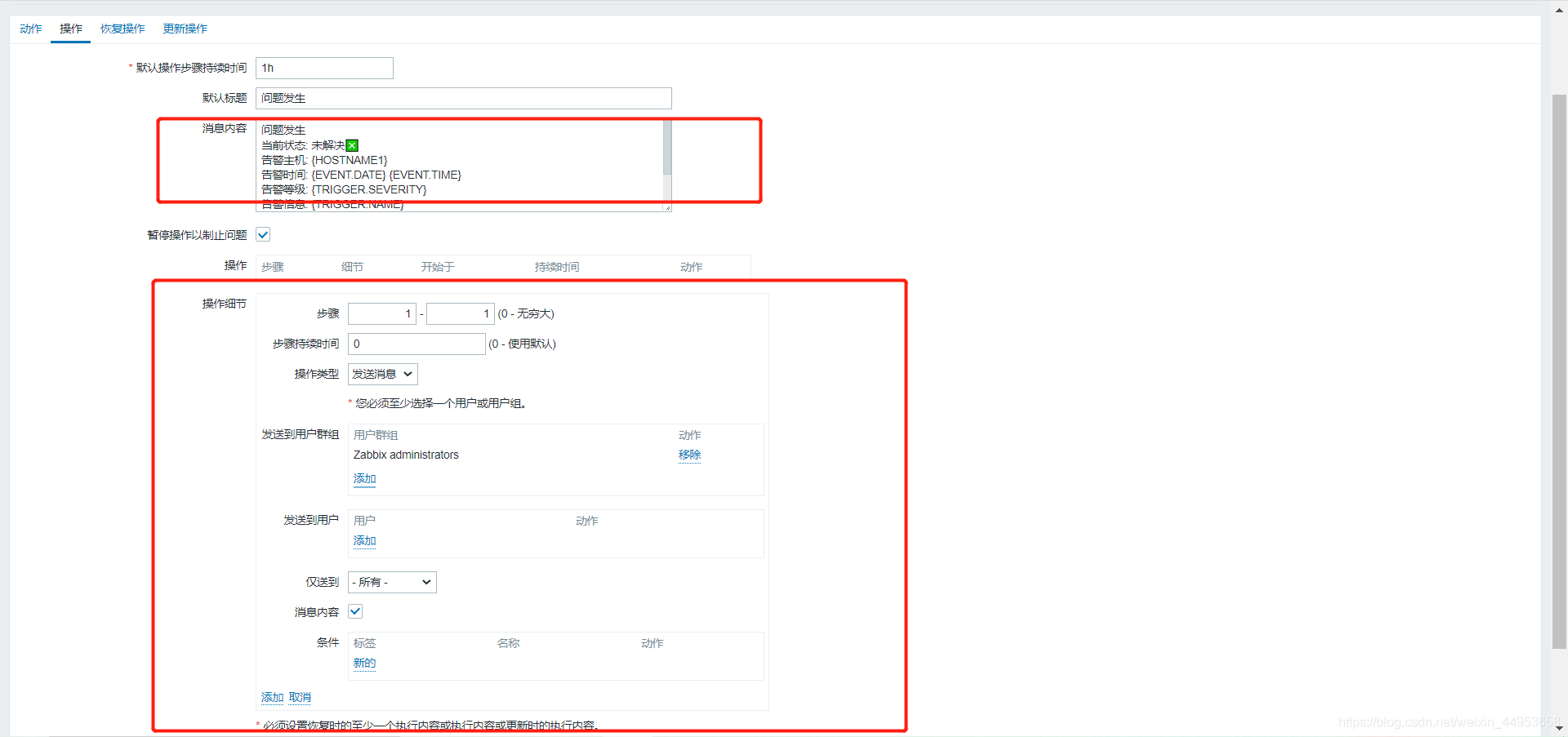Select the 操作 tab

(71, 29)
